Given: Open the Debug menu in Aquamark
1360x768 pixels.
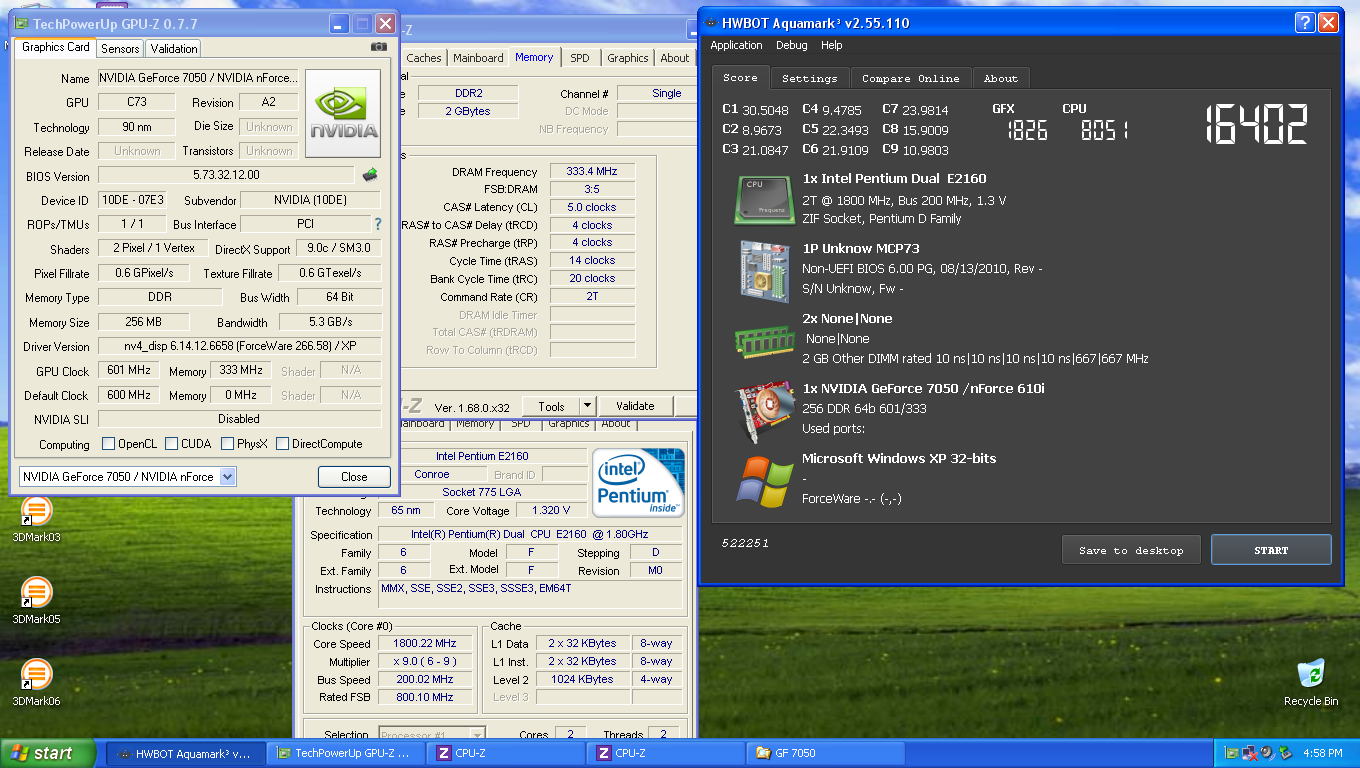Looking at the screenshot, I should coord(792,45).
